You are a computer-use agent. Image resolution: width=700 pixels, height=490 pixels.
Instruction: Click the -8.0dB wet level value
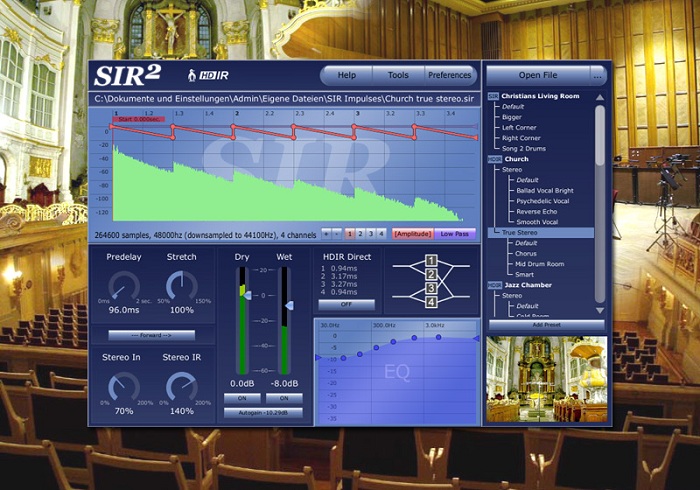(284, 383)
